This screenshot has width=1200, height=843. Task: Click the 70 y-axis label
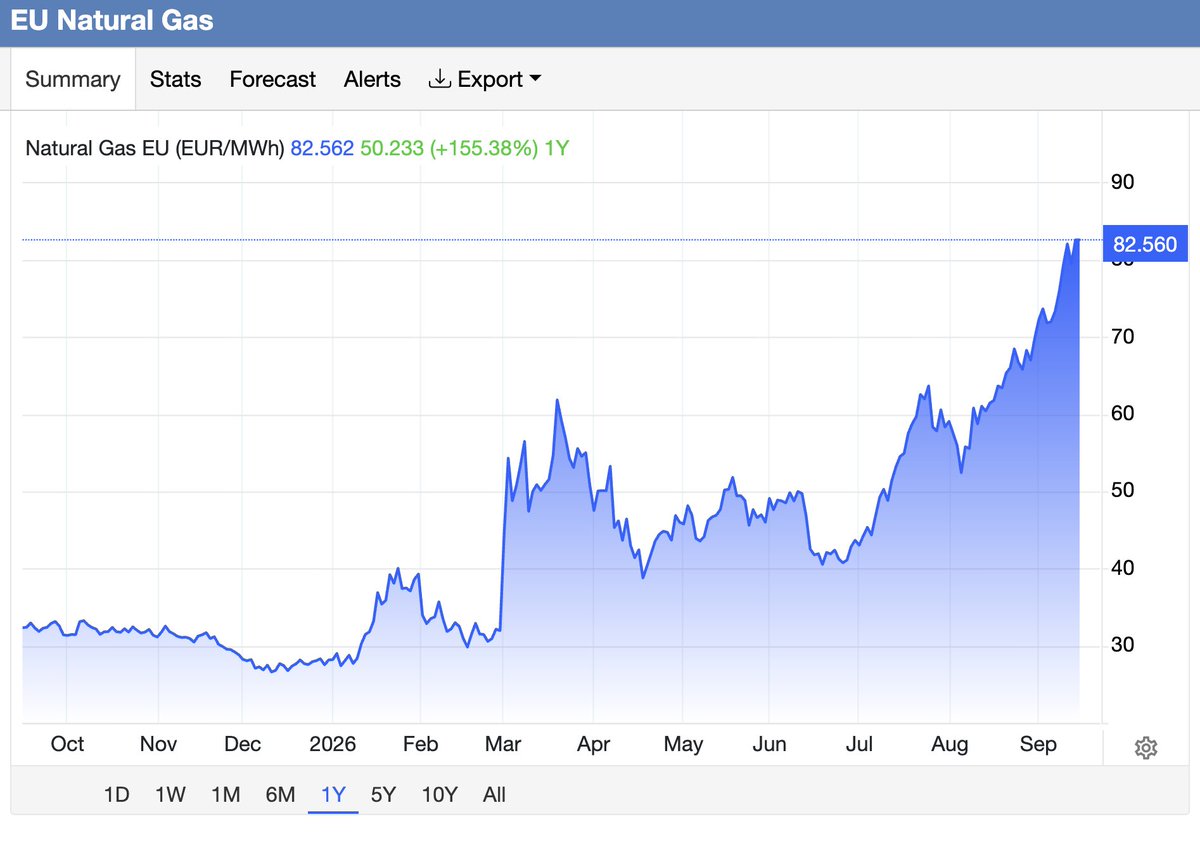point(1122,336)
